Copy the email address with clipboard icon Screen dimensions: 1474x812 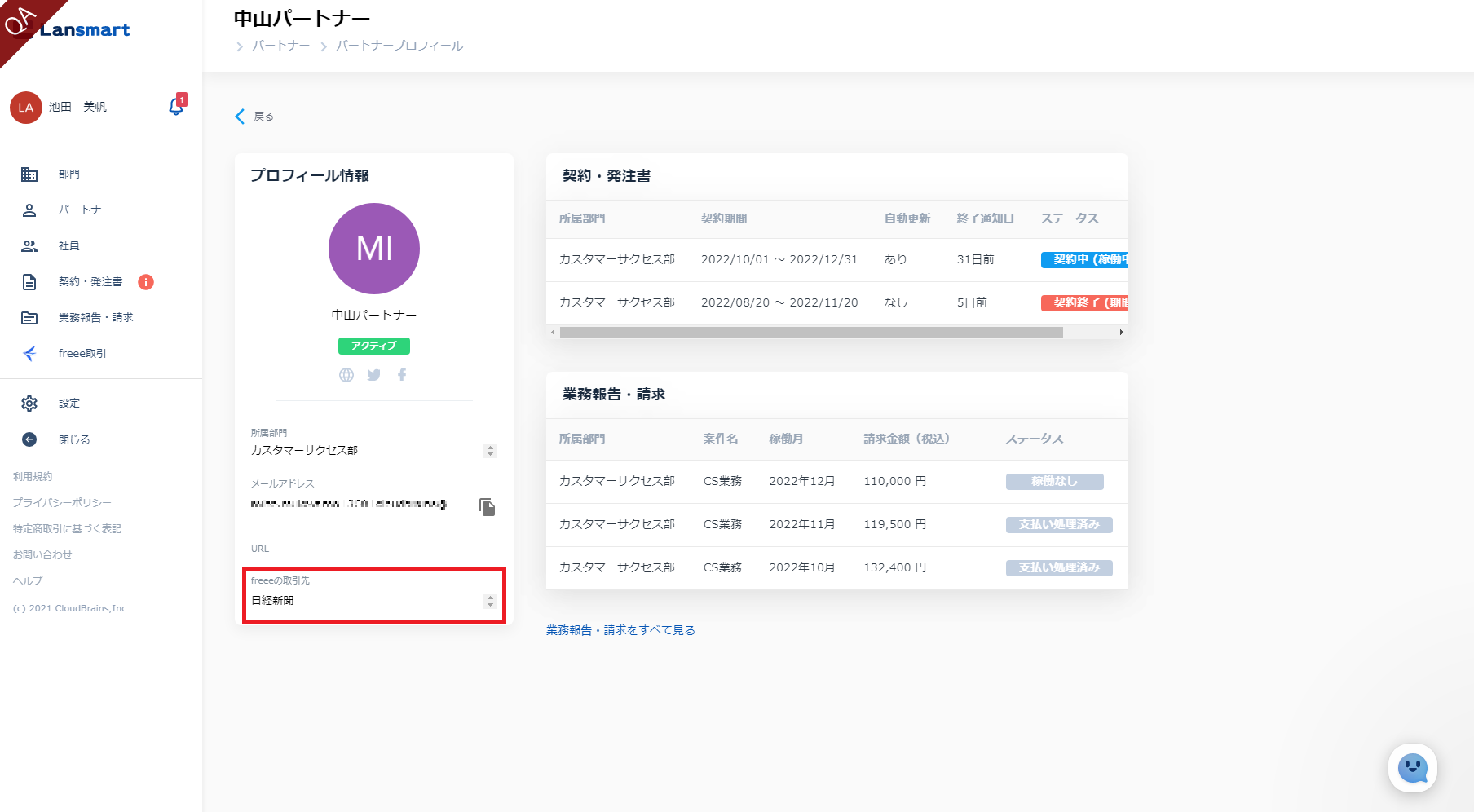pos(488,507)
